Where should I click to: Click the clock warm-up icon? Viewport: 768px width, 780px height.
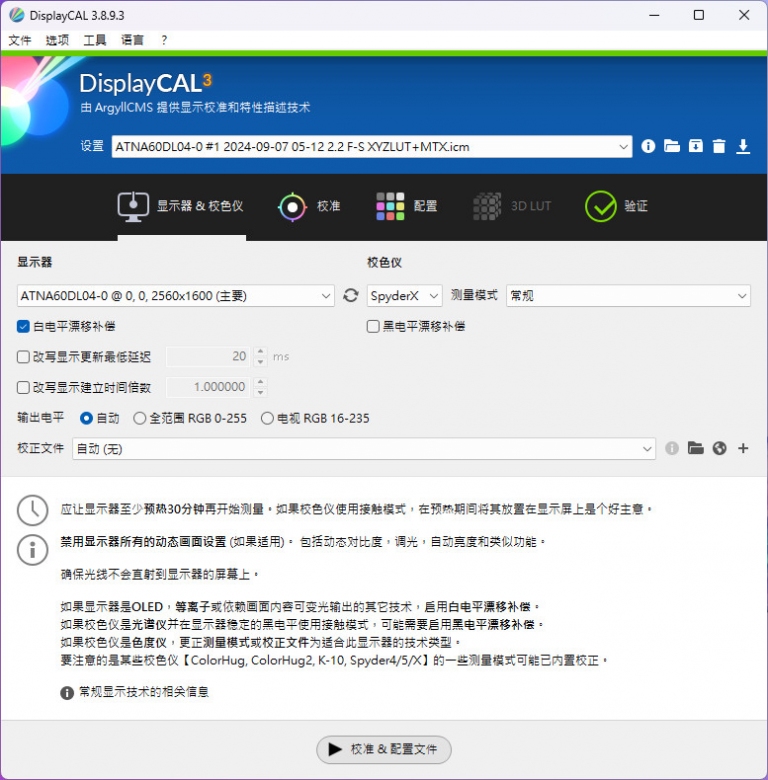point(32,510)
